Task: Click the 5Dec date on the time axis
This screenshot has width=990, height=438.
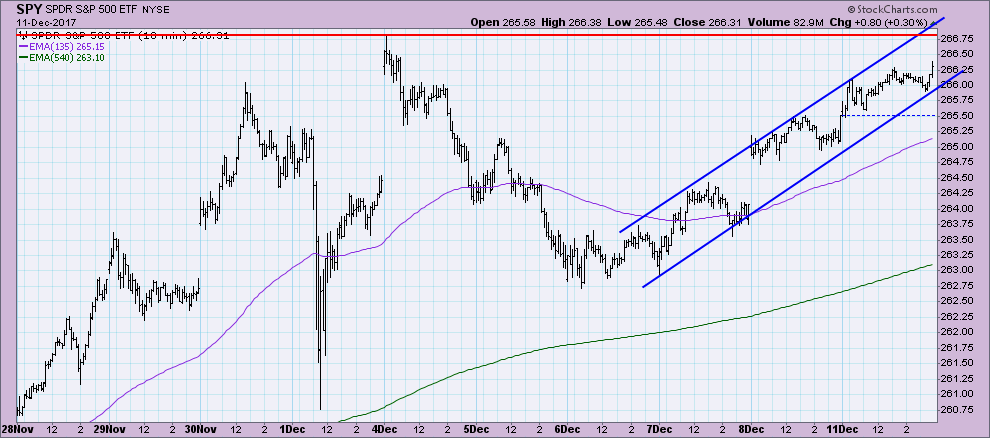Action: click(x=475, y=430)
